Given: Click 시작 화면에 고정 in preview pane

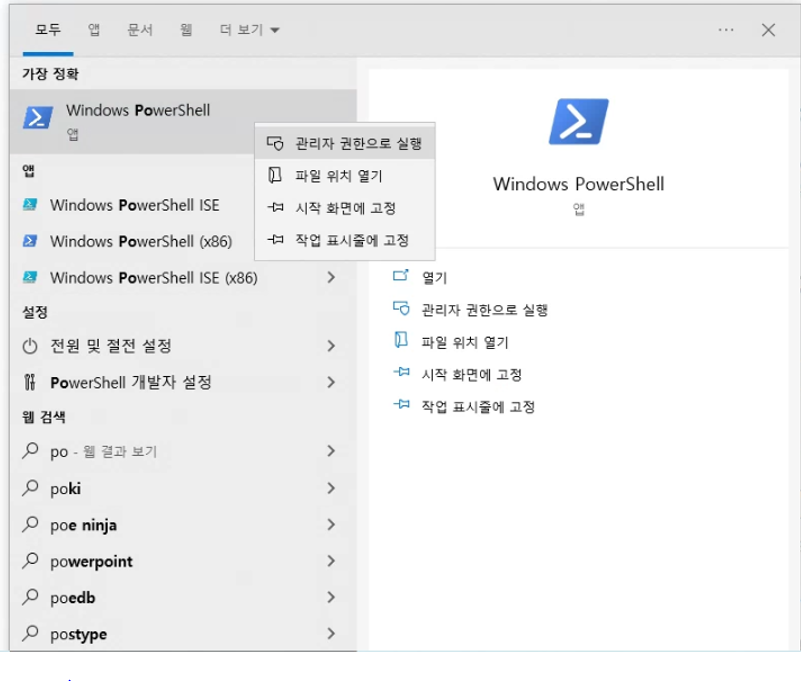Looking at the screenshot, I should point(472,374).
